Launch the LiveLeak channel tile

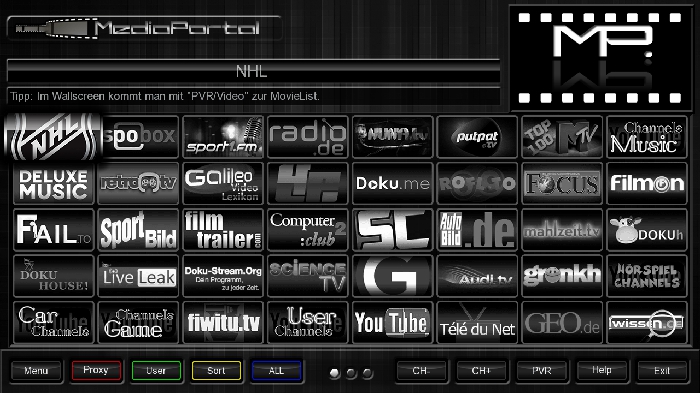[x=138, y=276]
